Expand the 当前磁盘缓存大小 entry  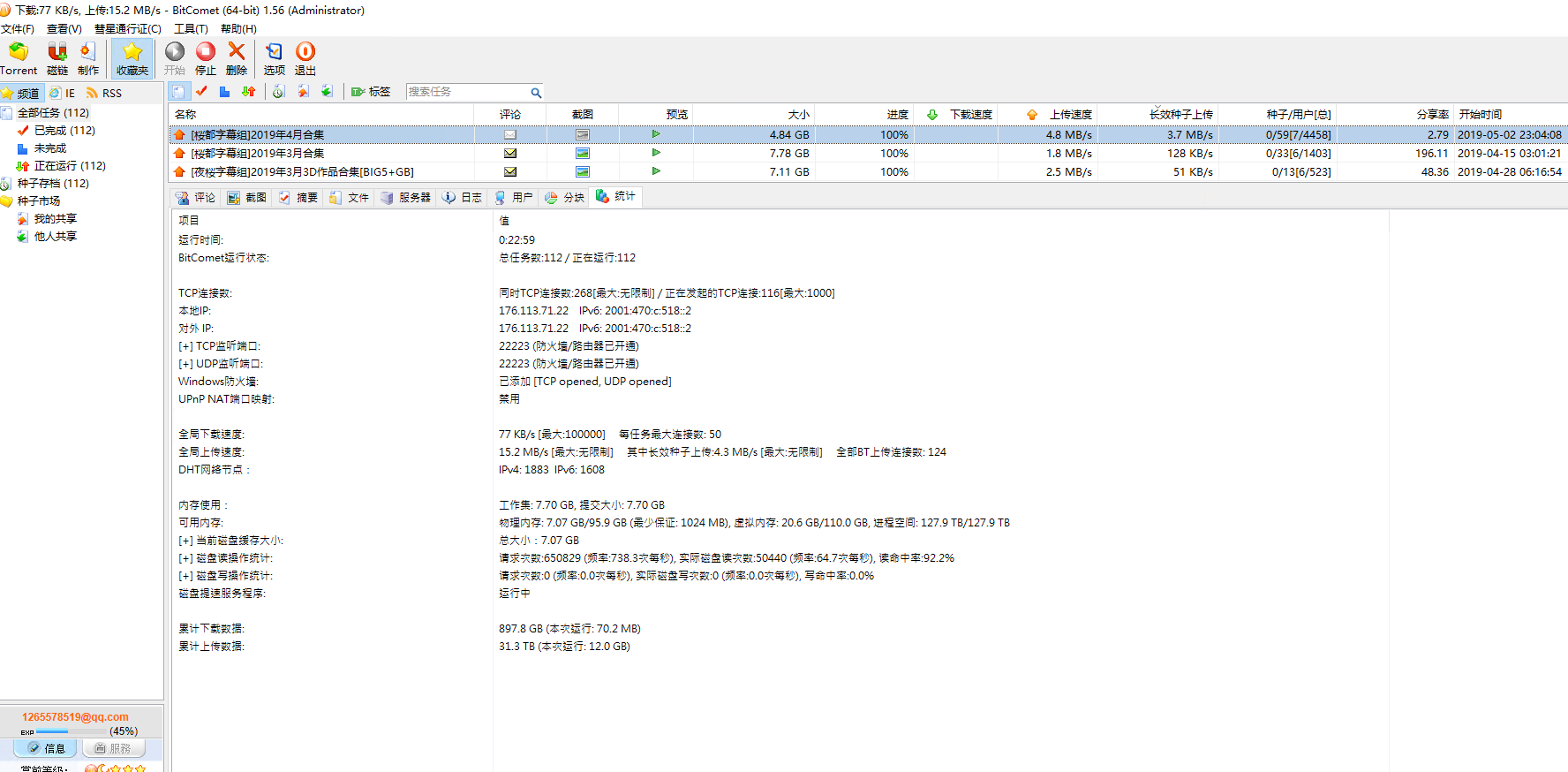(x=185, y=541)
